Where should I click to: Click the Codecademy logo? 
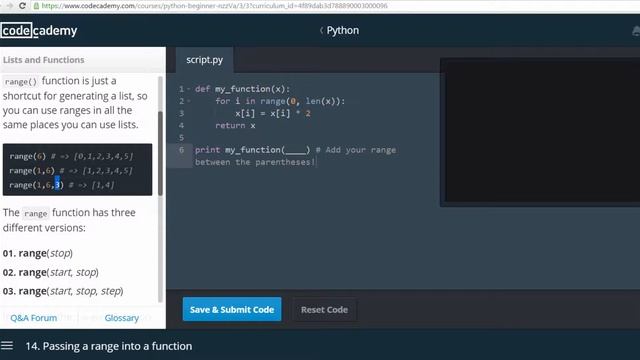click(39, 31)
